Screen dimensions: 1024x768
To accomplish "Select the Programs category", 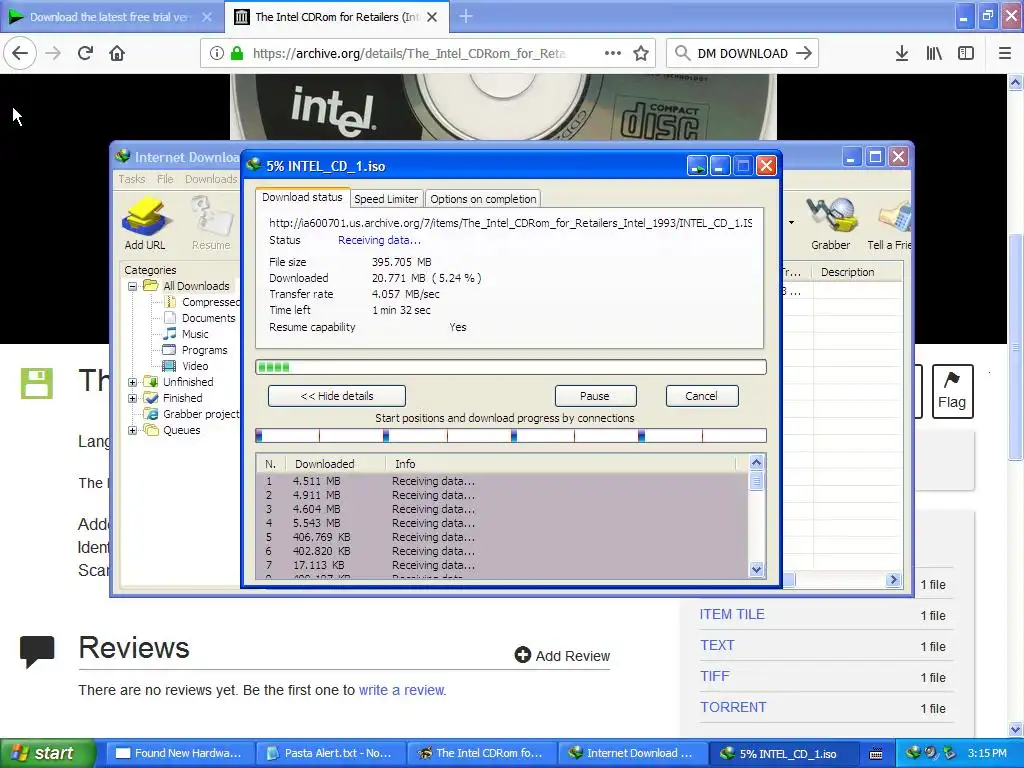I will pyautogui.click(x=195, y=350).
